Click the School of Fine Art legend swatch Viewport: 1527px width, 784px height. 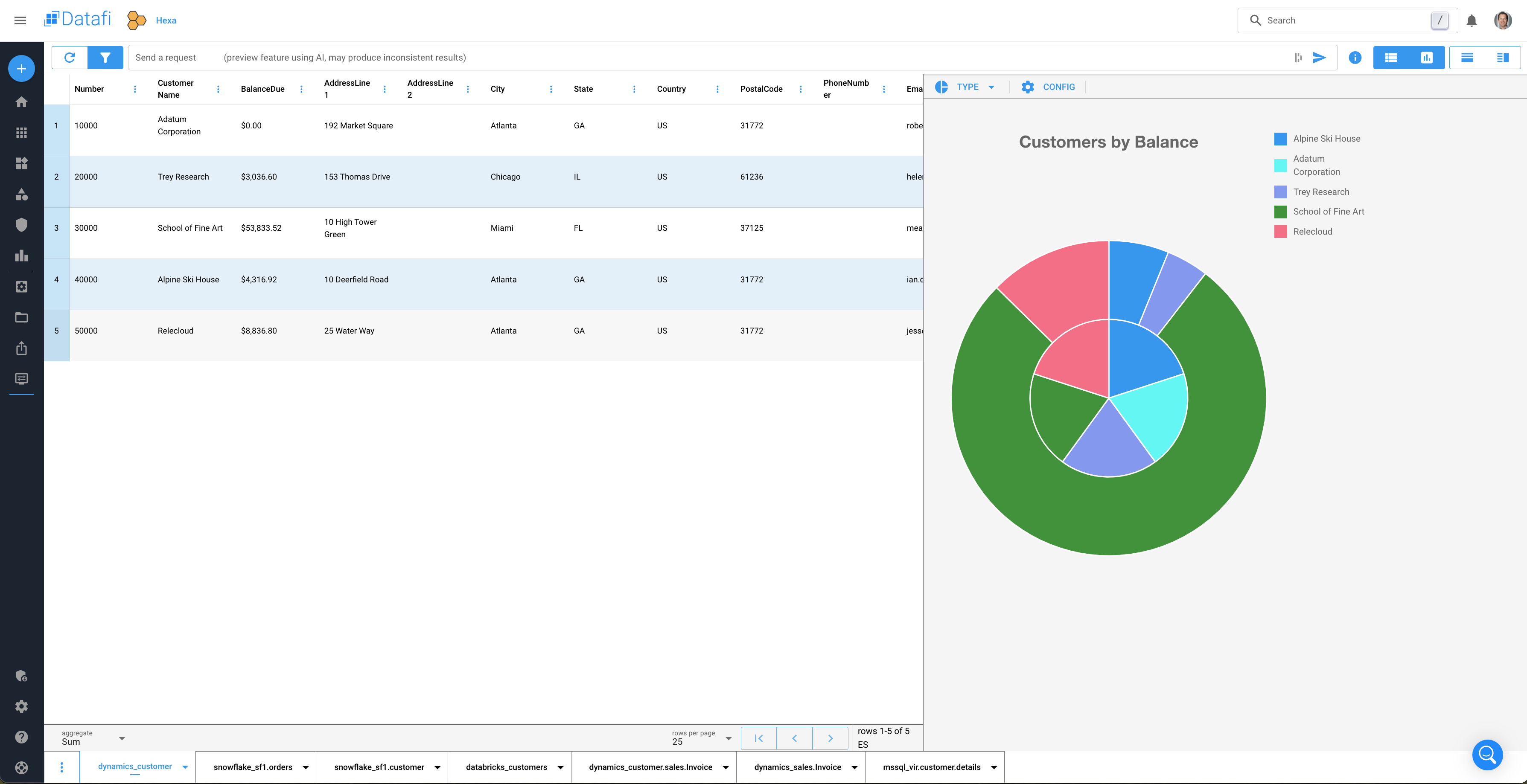pyautogui.click(x=1280, y=212)
